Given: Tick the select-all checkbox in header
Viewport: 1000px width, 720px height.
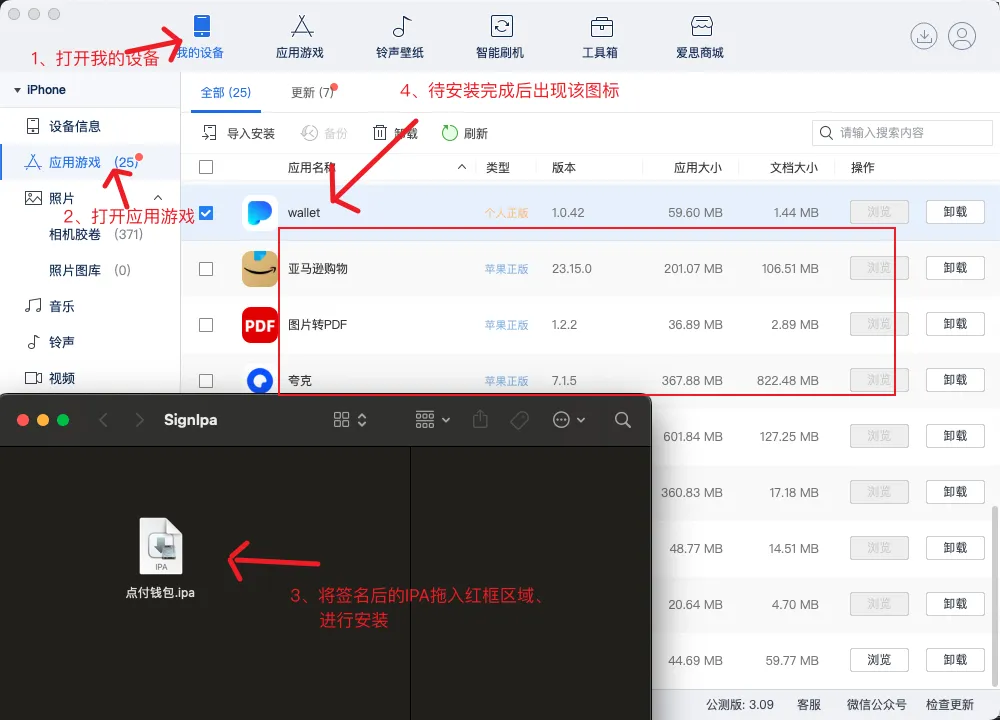Looking at the screenshot, I should (x=206, y=167).
